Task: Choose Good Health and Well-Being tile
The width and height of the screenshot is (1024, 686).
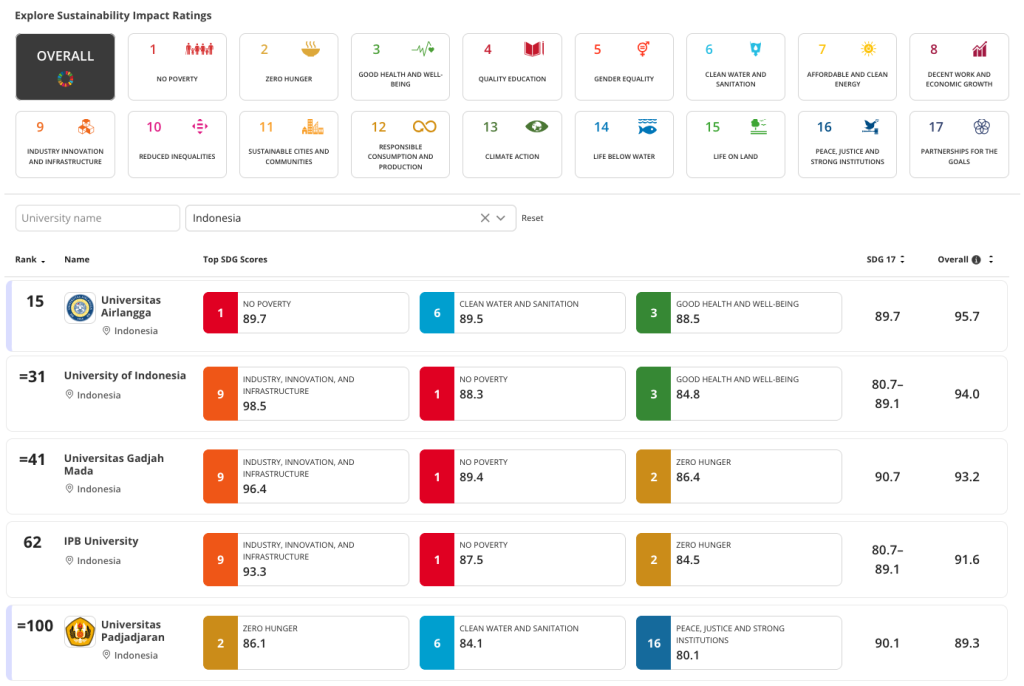Action: pos(400,67)
